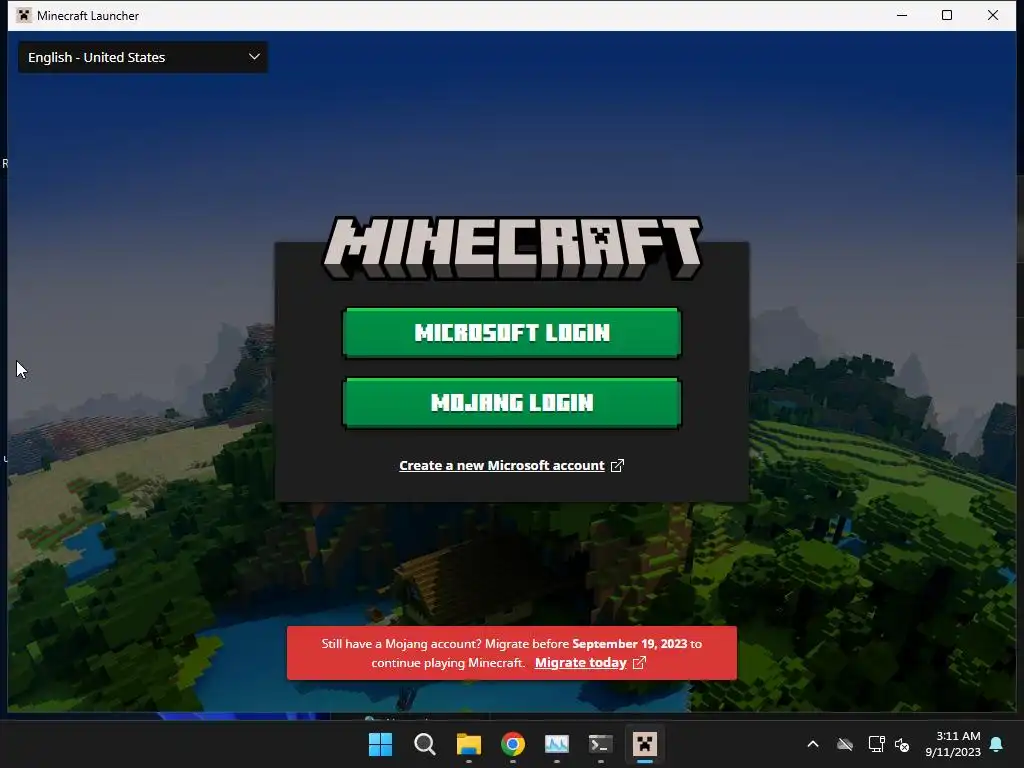Click the Mojang migration warning banner text
This screenshot has width=1024, height=768.
[x=512, y=653]
